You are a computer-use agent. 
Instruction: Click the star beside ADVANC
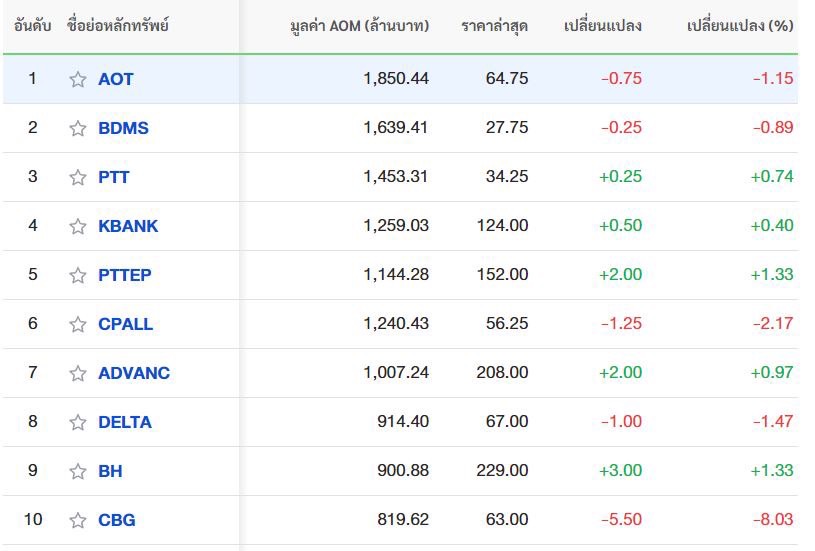(x=78, y=373)
